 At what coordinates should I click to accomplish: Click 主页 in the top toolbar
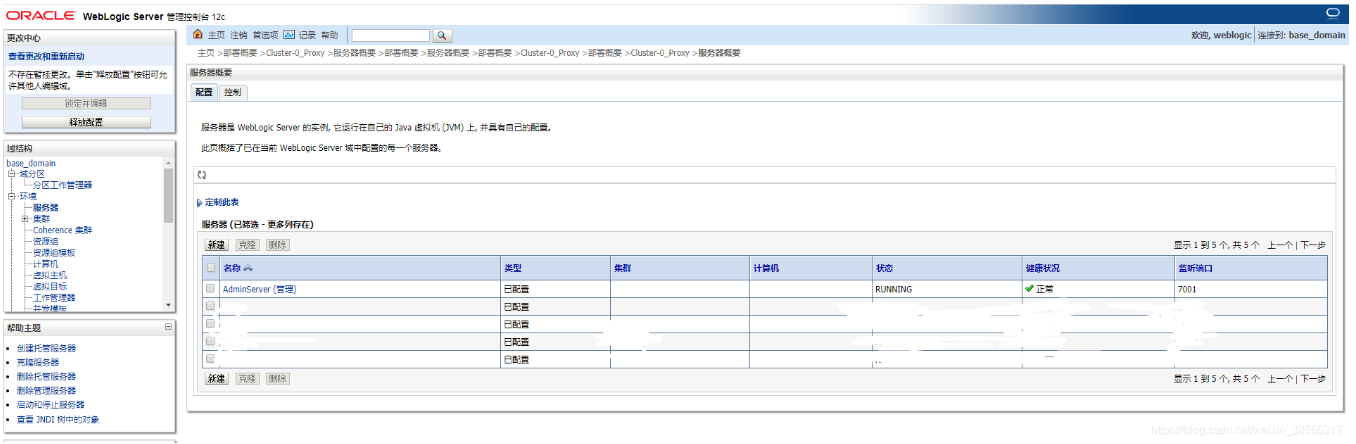click(x=216, y=35)
